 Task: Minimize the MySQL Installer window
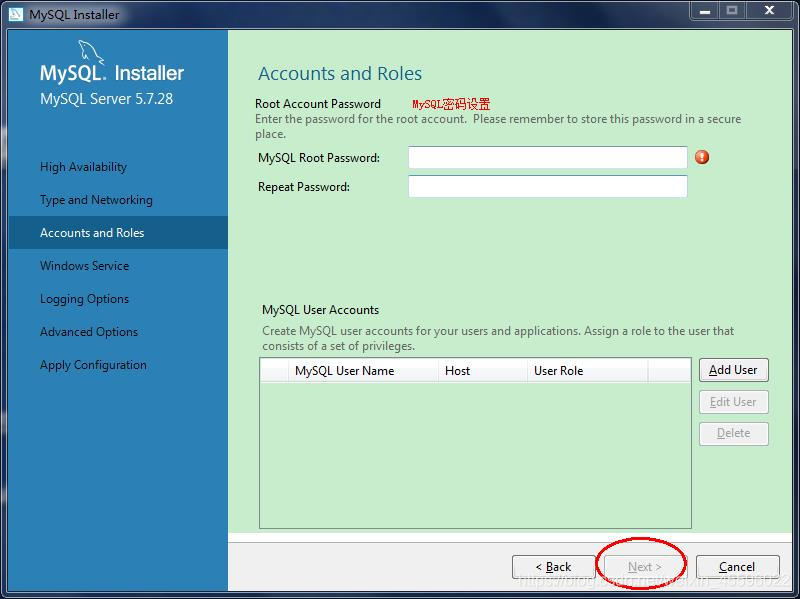705,10
